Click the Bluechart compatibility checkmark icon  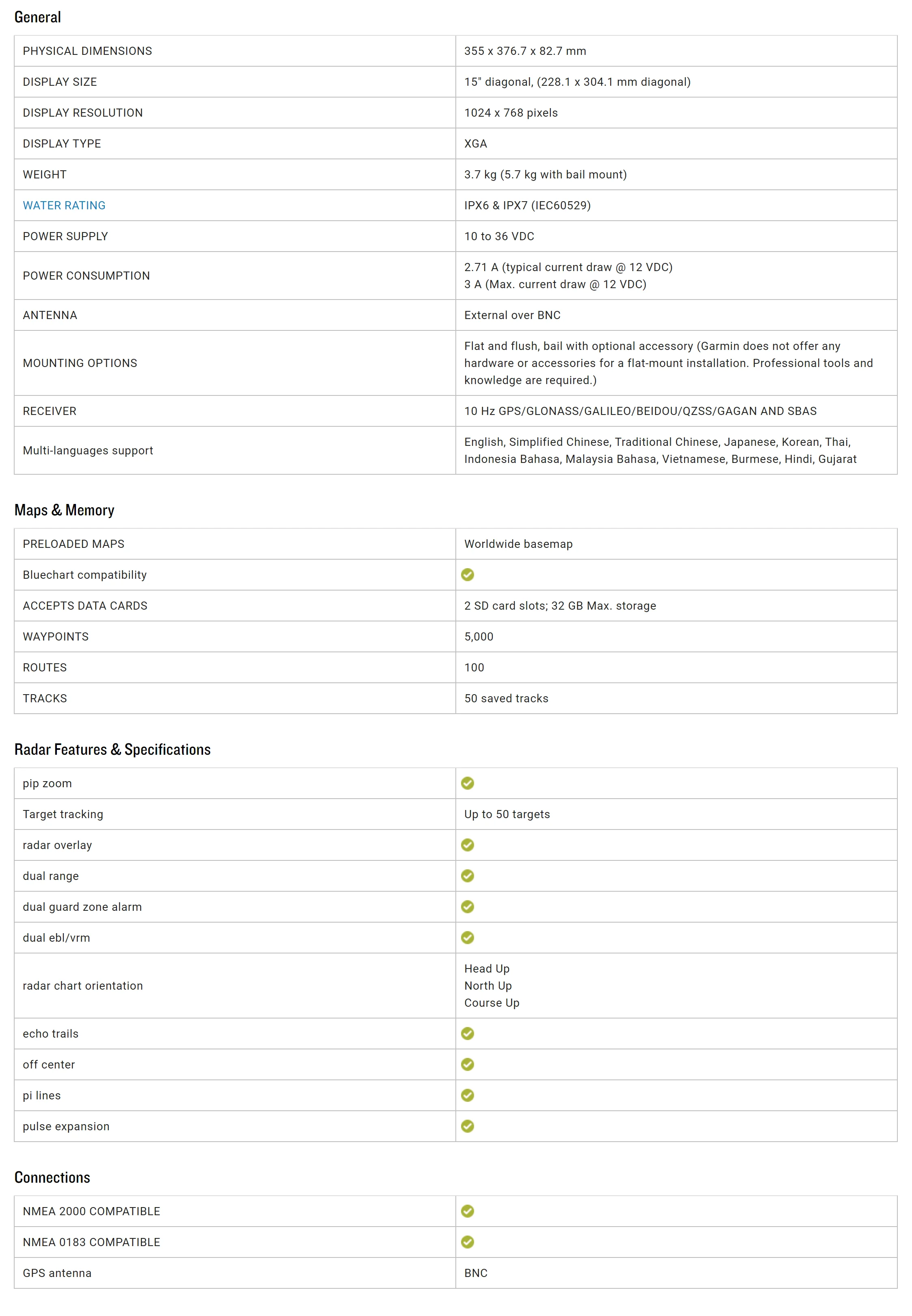[x=468, y=575]
